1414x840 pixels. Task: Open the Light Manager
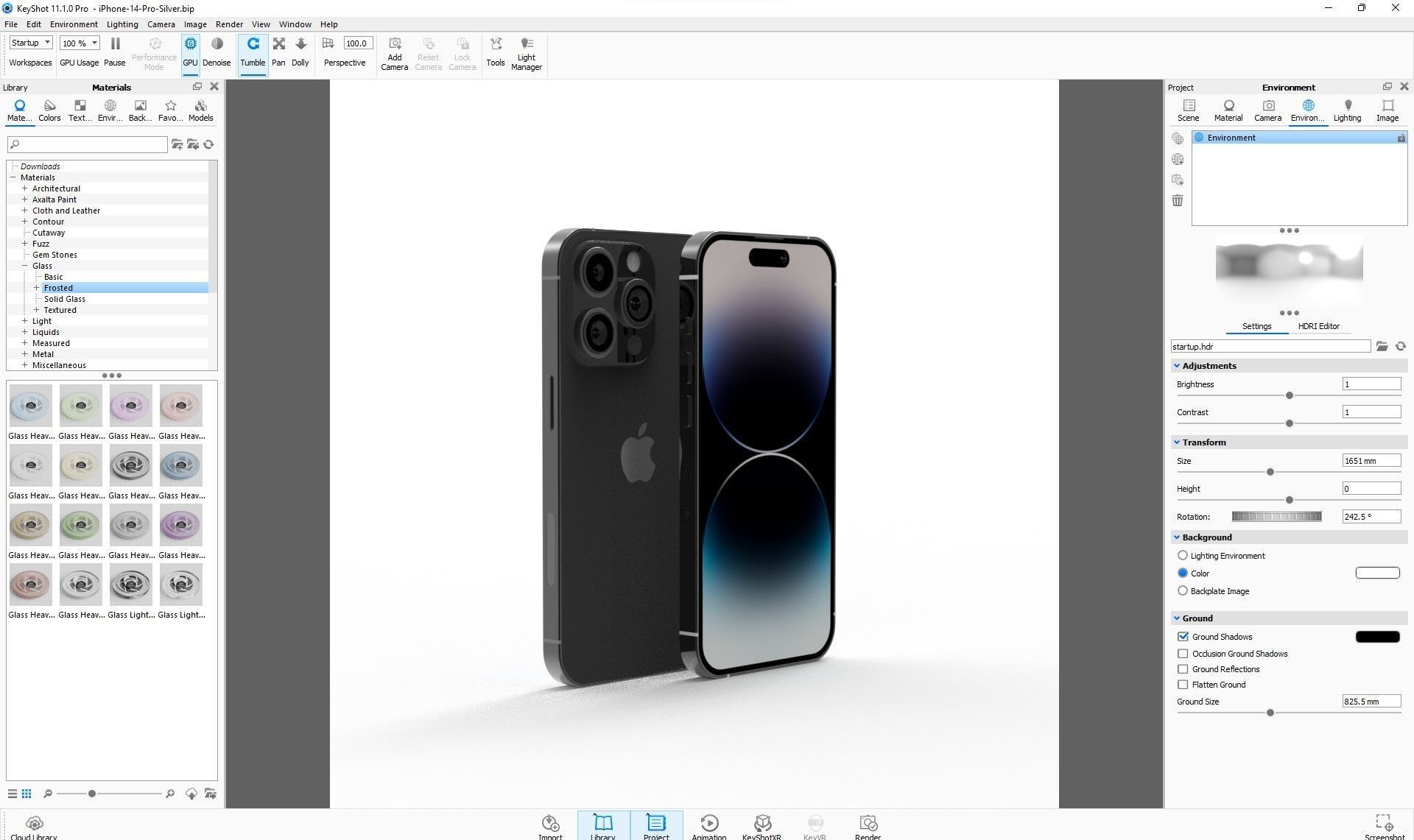coord(527,54)
